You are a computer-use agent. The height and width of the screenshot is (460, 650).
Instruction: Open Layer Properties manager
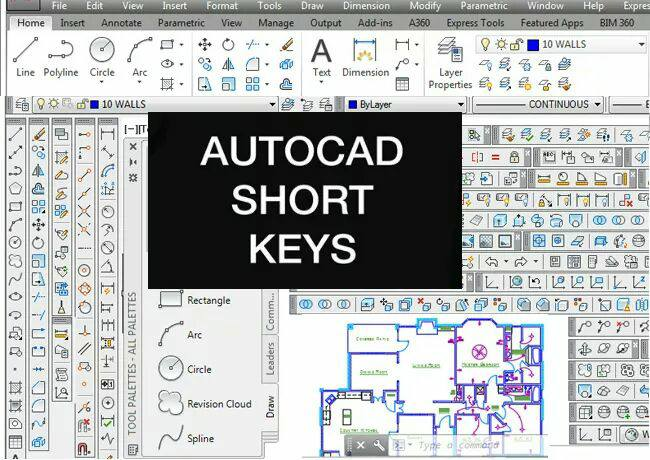(450, 63)
